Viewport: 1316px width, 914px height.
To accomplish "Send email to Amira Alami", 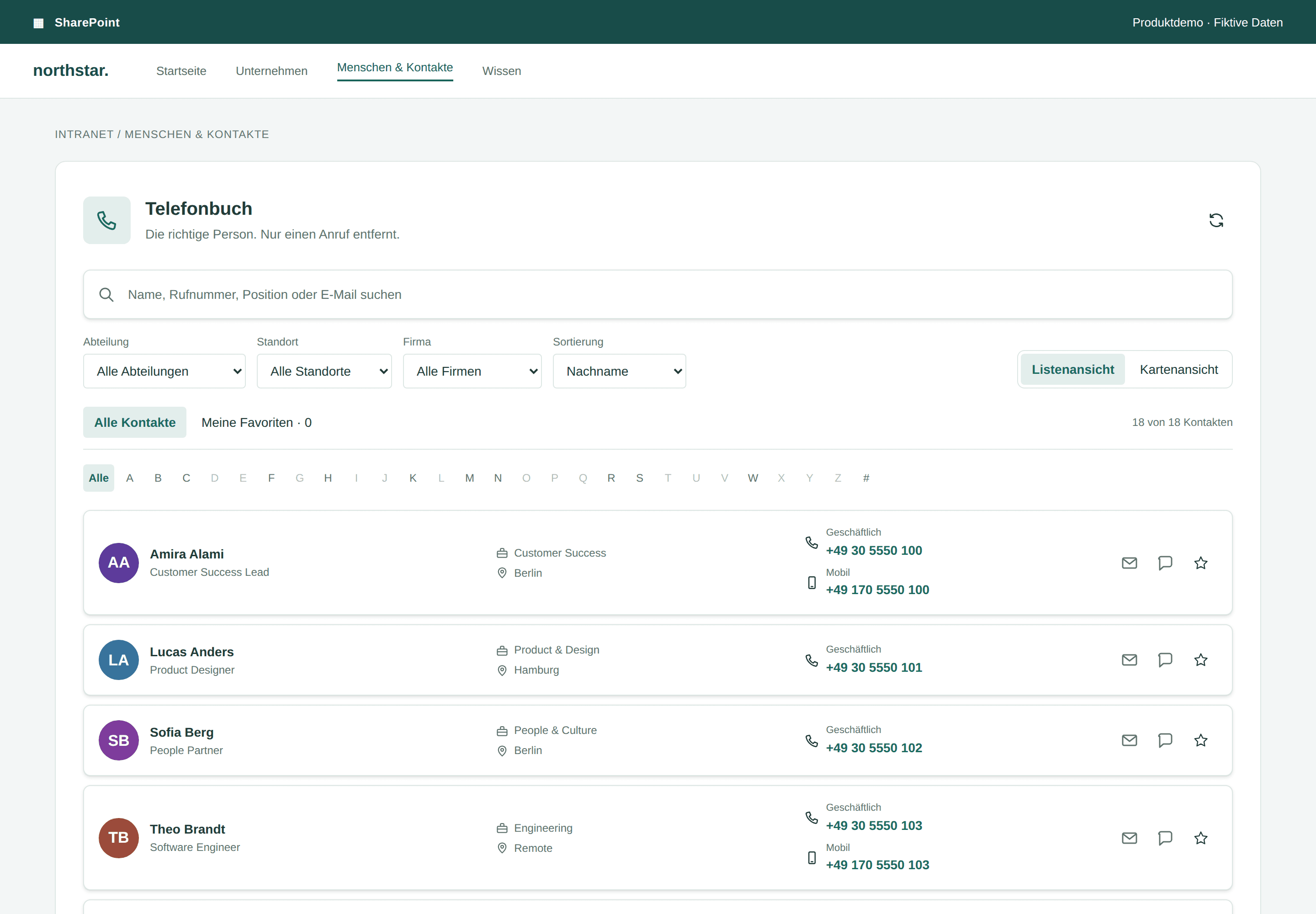I will (1129, 563).
